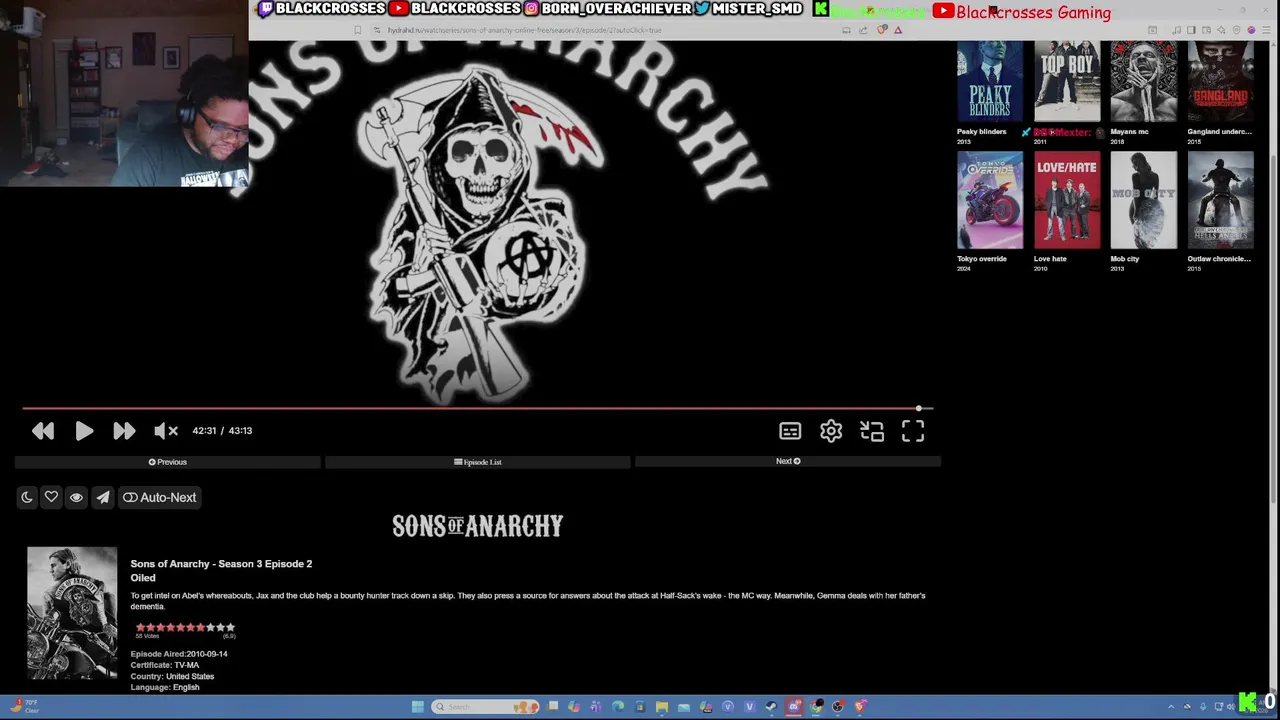This screenshot has width=1280, height=720.
Task: Click the 'Love hate' title text
Action: click(1050, 259)
